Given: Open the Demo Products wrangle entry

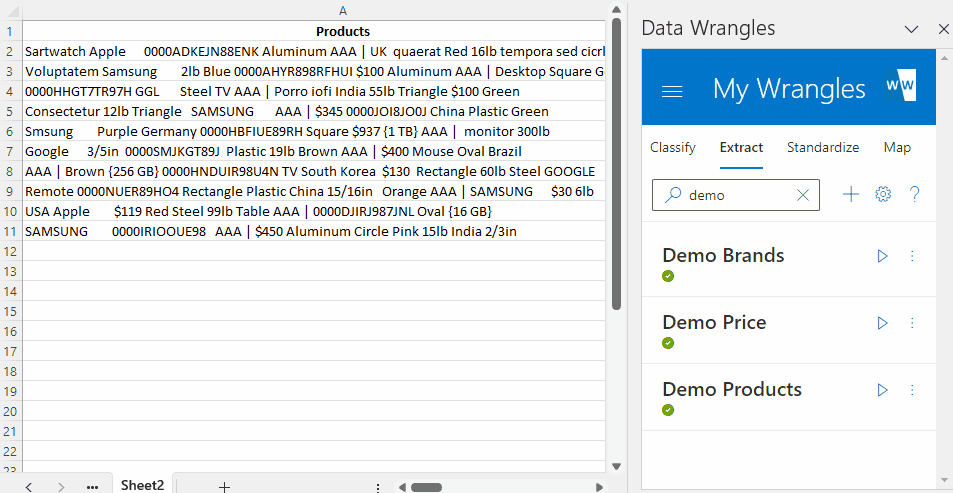Looking at the screenshot, I should 732,390.
